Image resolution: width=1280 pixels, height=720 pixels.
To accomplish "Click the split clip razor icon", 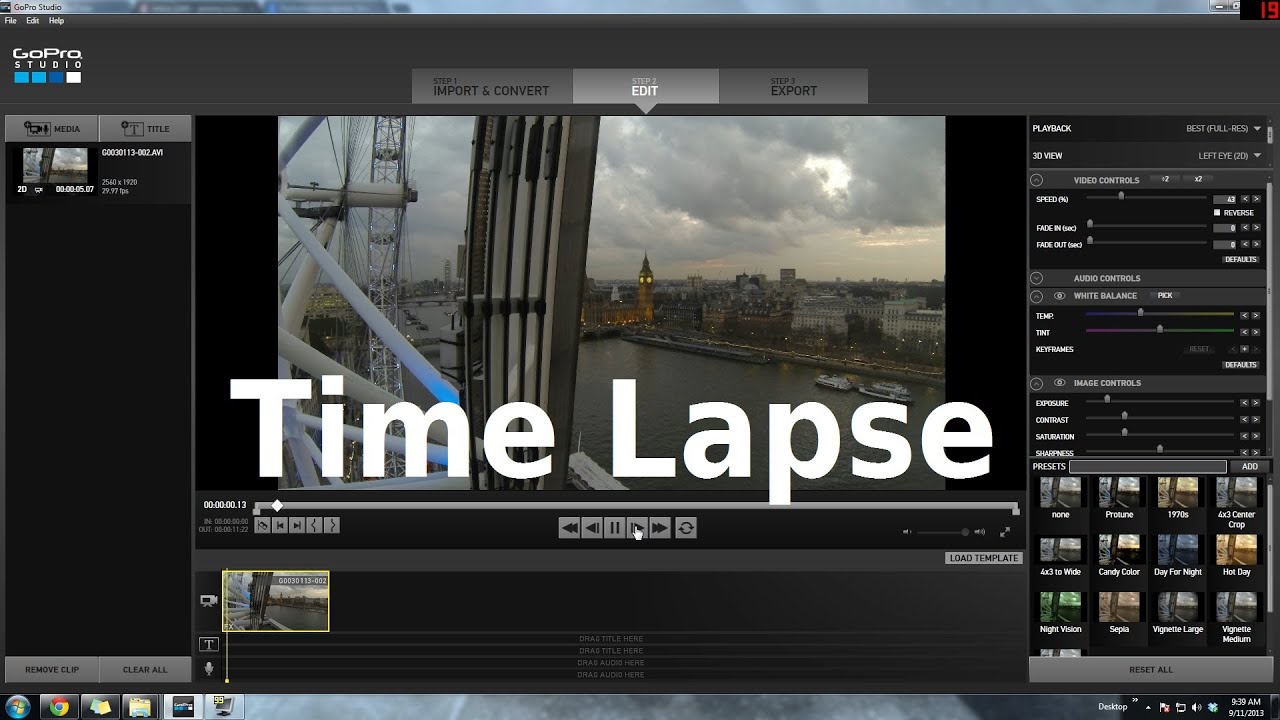I will point(262,525).
